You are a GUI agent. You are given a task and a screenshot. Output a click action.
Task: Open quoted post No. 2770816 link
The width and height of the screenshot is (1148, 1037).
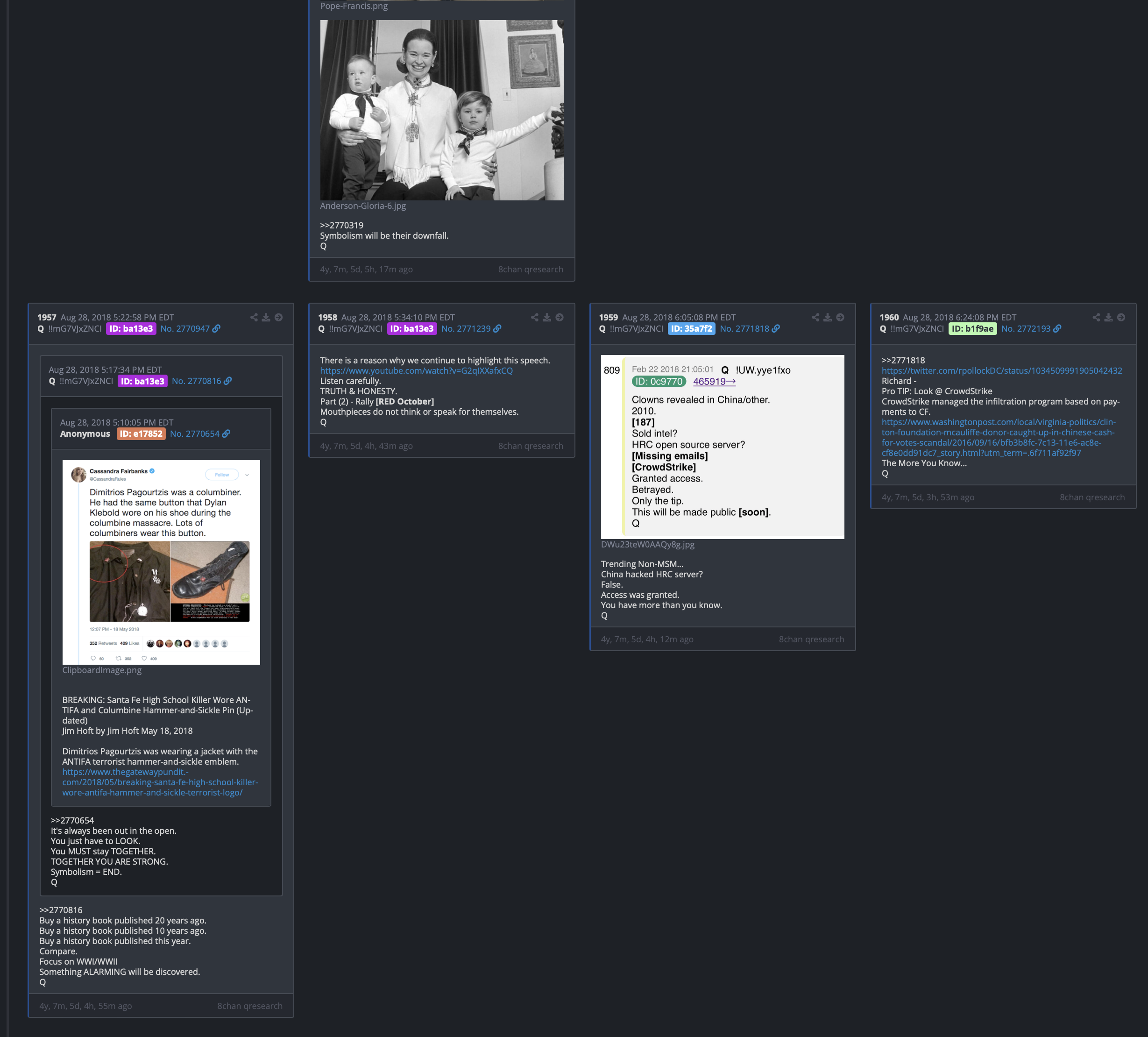coord(197,381)
